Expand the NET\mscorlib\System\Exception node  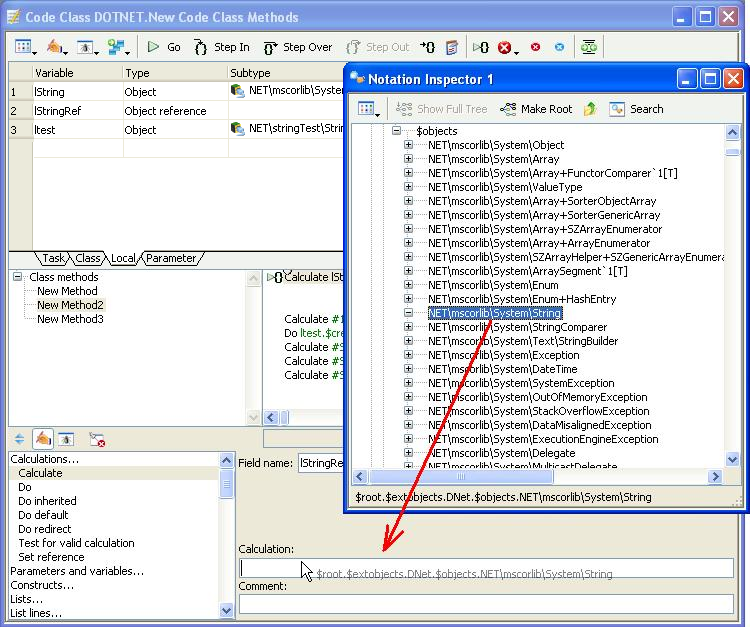(x=409, y=355)
